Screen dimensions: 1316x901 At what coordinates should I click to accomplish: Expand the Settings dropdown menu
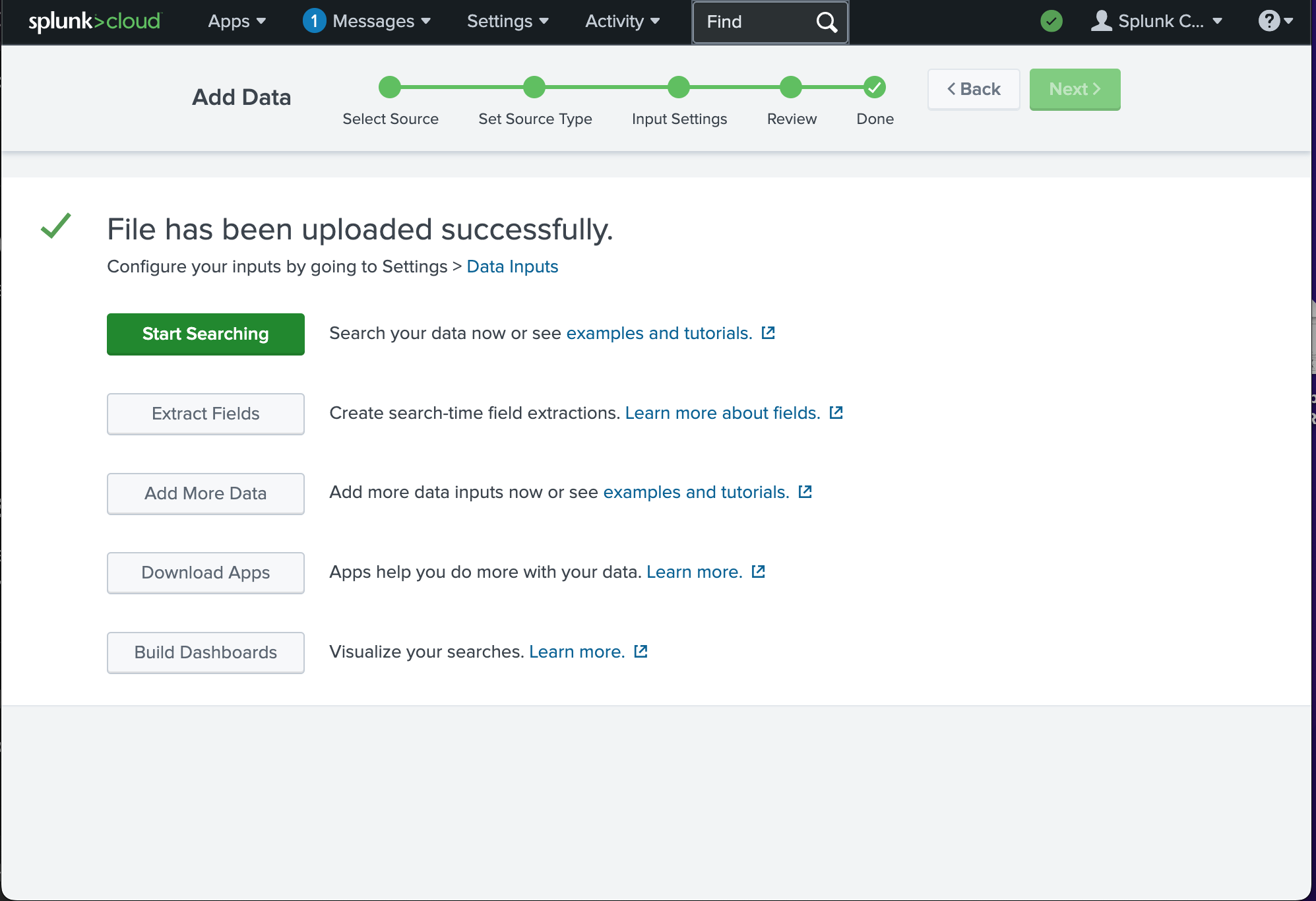pos(507,21)
